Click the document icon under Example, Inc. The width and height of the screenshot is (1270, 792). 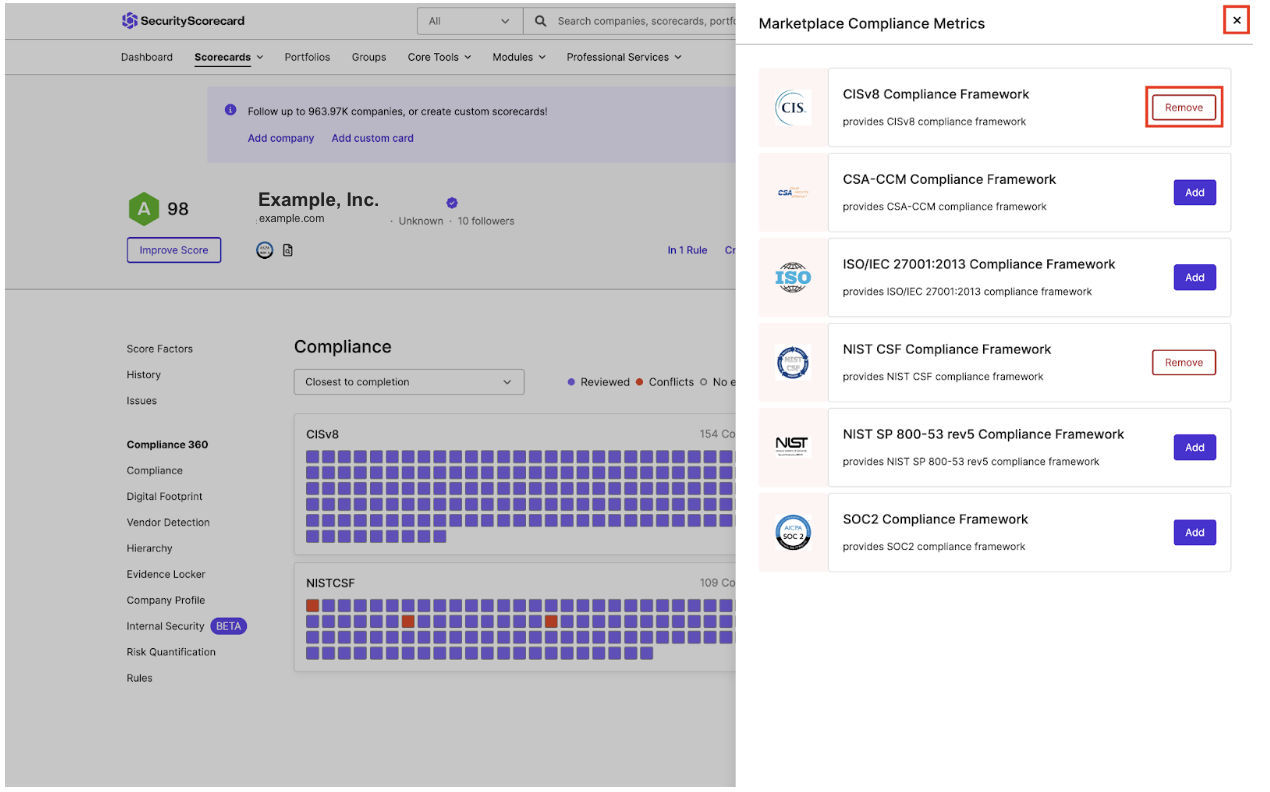[288, 250]
